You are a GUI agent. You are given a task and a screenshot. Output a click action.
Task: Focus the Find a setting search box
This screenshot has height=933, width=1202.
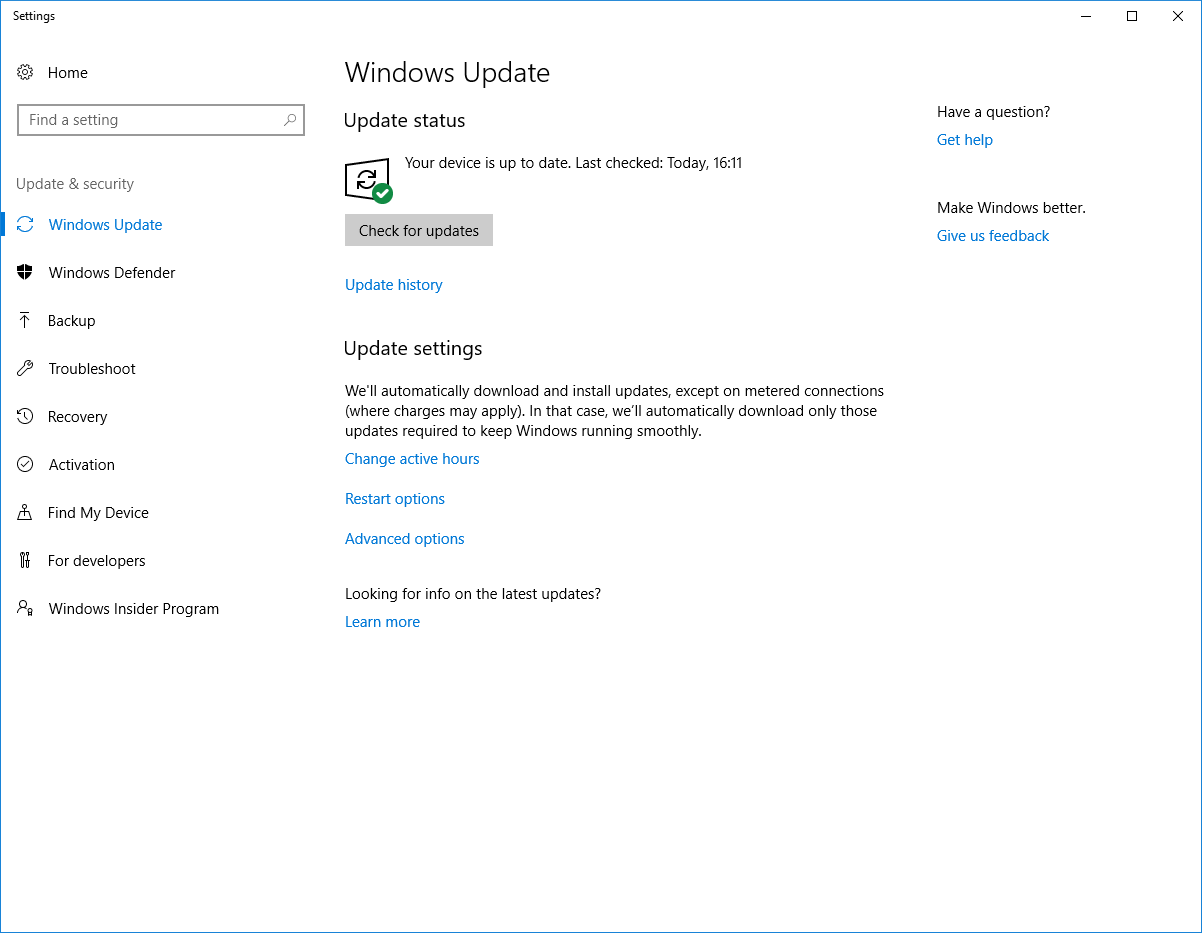pos(161,120)
